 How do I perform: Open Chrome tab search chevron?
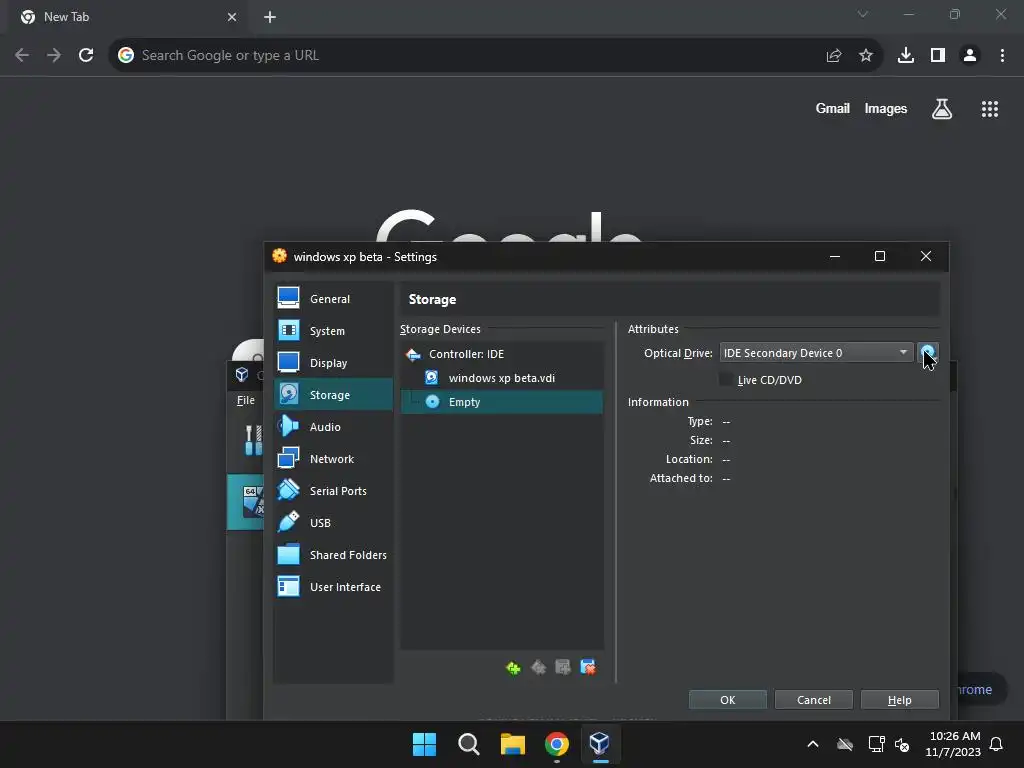863,14
